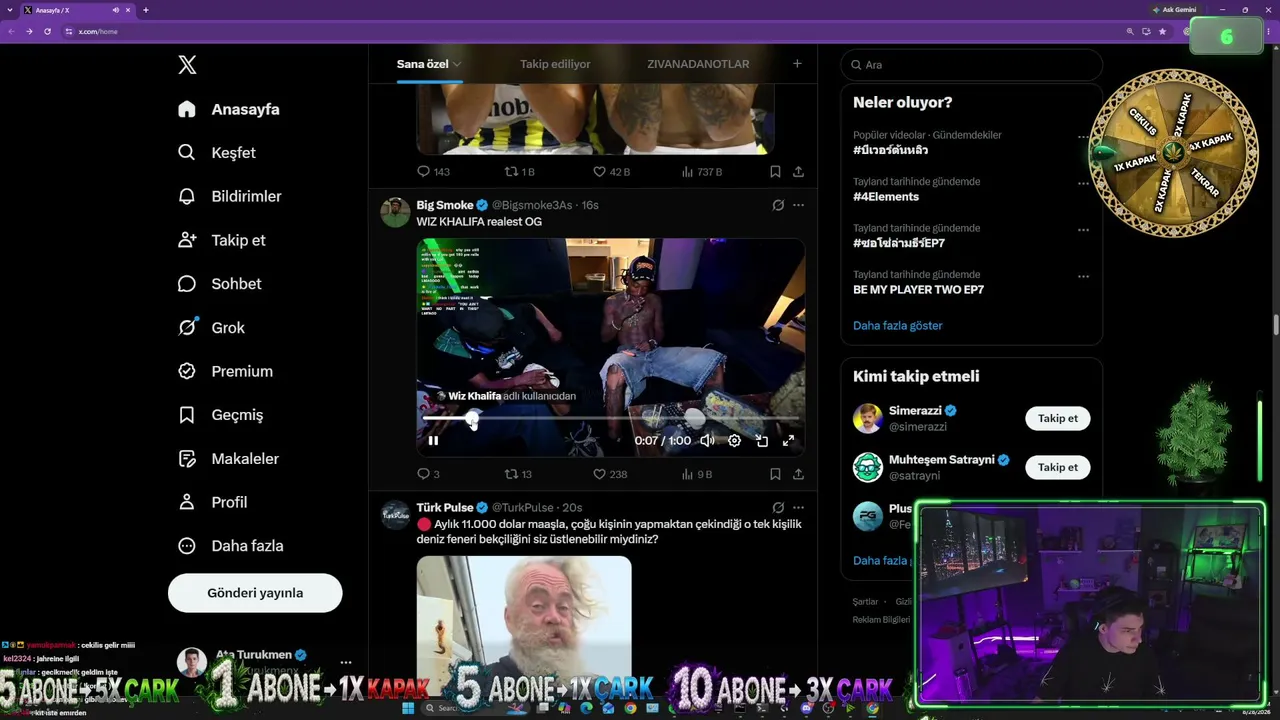
Task: Share the post with 737 B views
Action: click(x=798, y=172)
